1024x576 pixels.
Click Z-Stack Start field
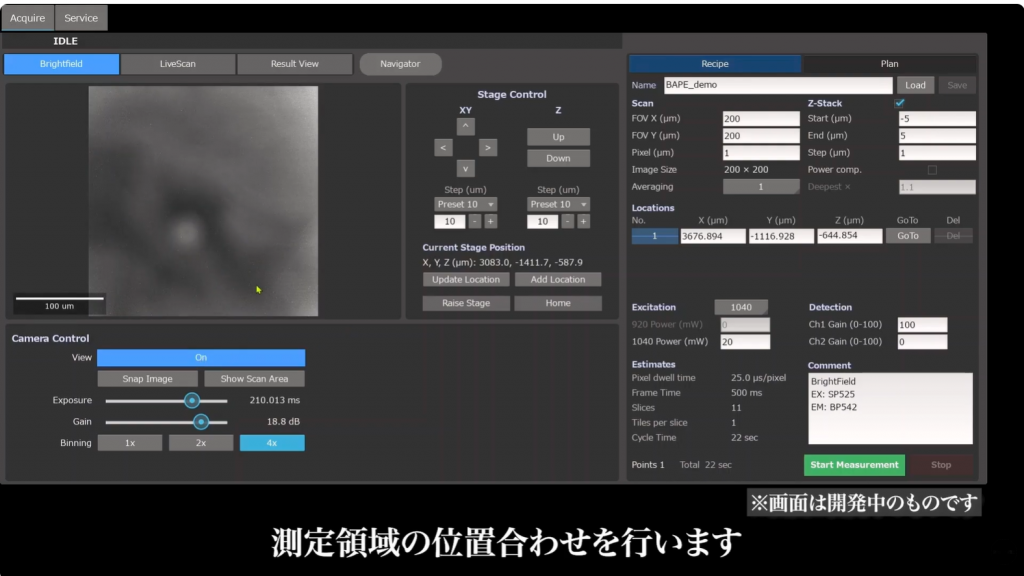tap(937, 119)
